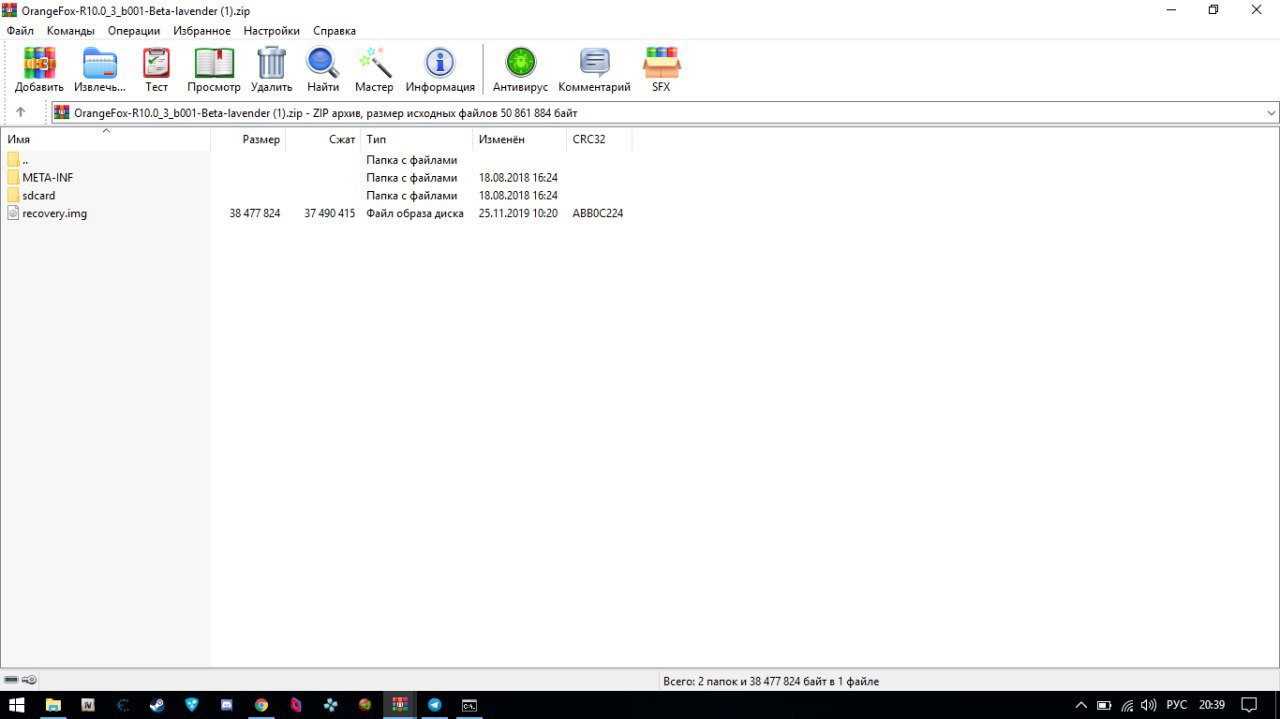Open the command prompt taskbar icon

pos(469,705)
